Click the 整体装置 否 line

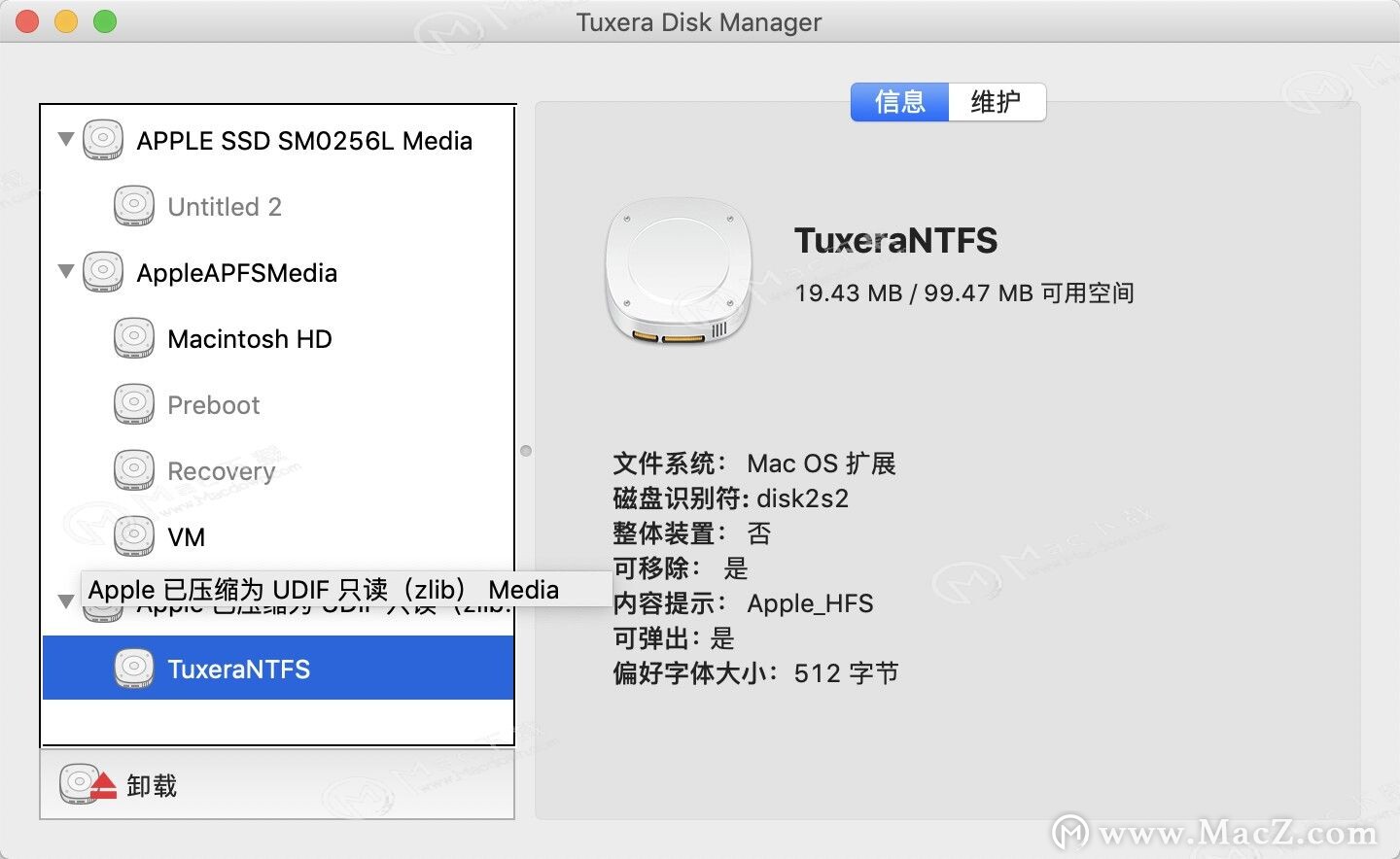click(x=692, y=533)
